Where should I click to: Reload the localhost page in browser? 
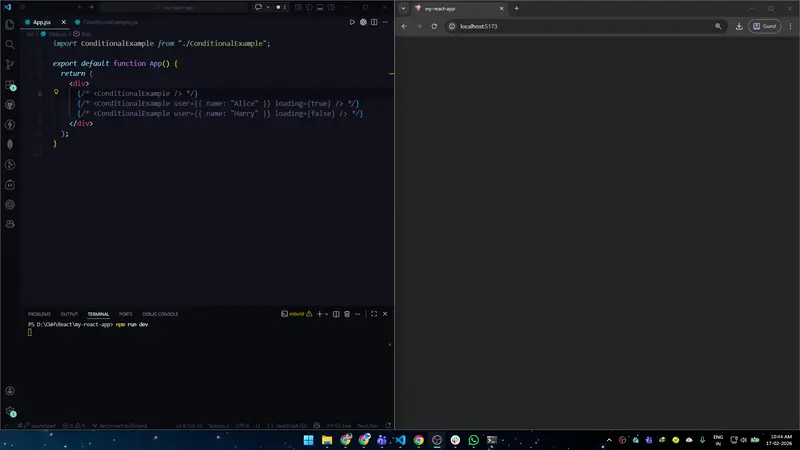click(434, 26)
